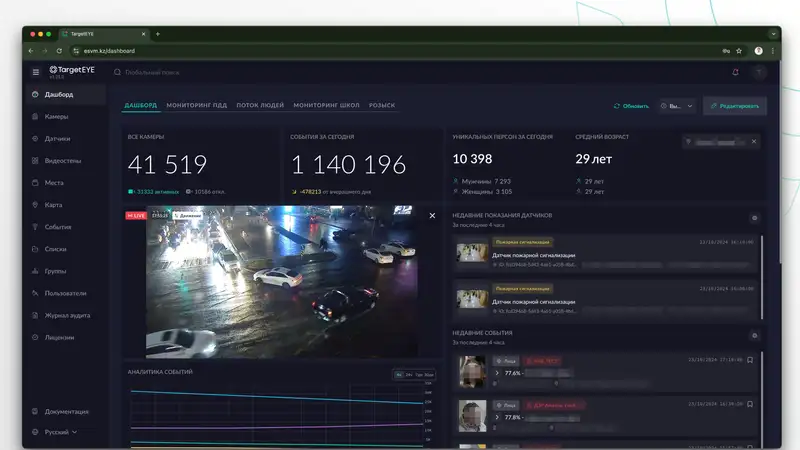This screenshot has width=800, height=450.
Task: Open the Карта map page
Action: pyautogui.click(x=53, y=205)
